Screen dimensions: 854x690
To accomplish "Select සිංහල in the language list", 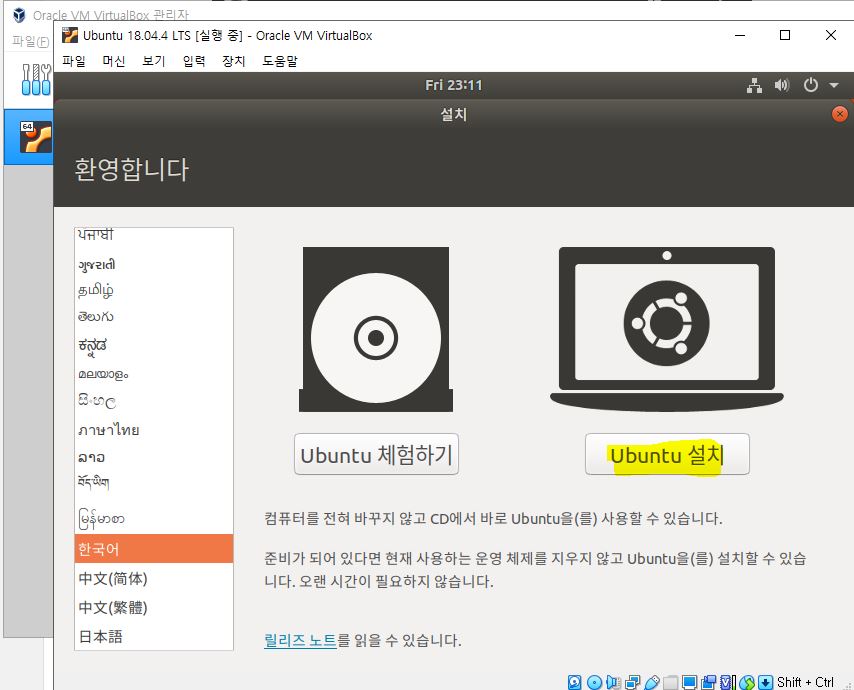I will (x=154, y=402).
